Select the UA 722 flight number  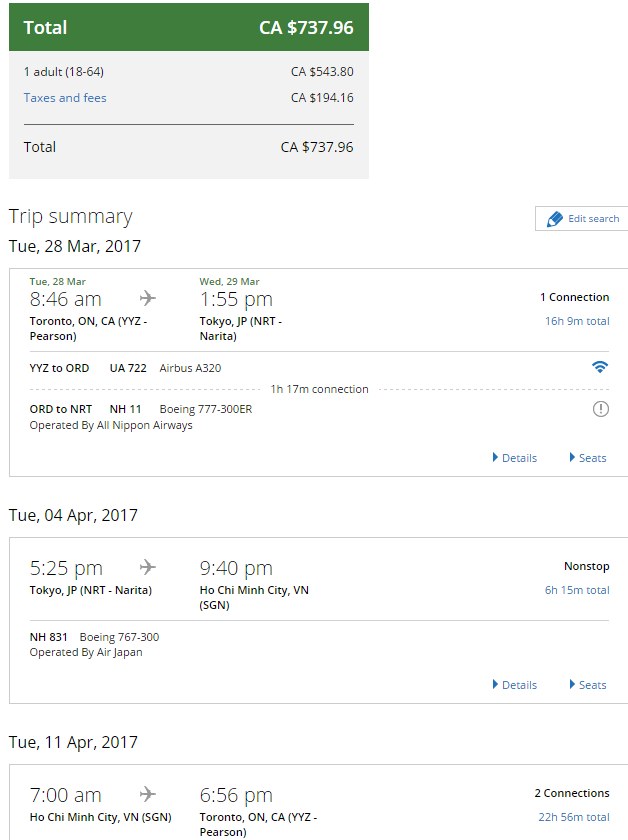(128, 369)
